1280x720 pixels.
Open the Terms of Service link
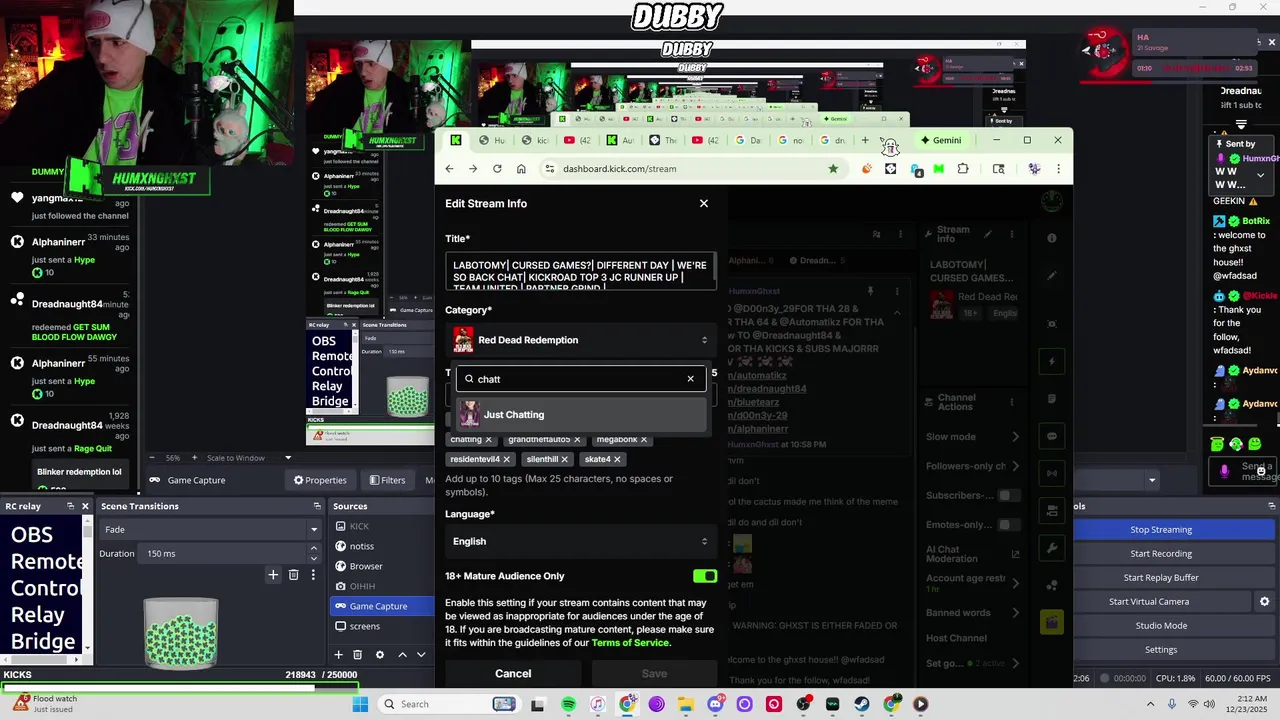[630, 643]
